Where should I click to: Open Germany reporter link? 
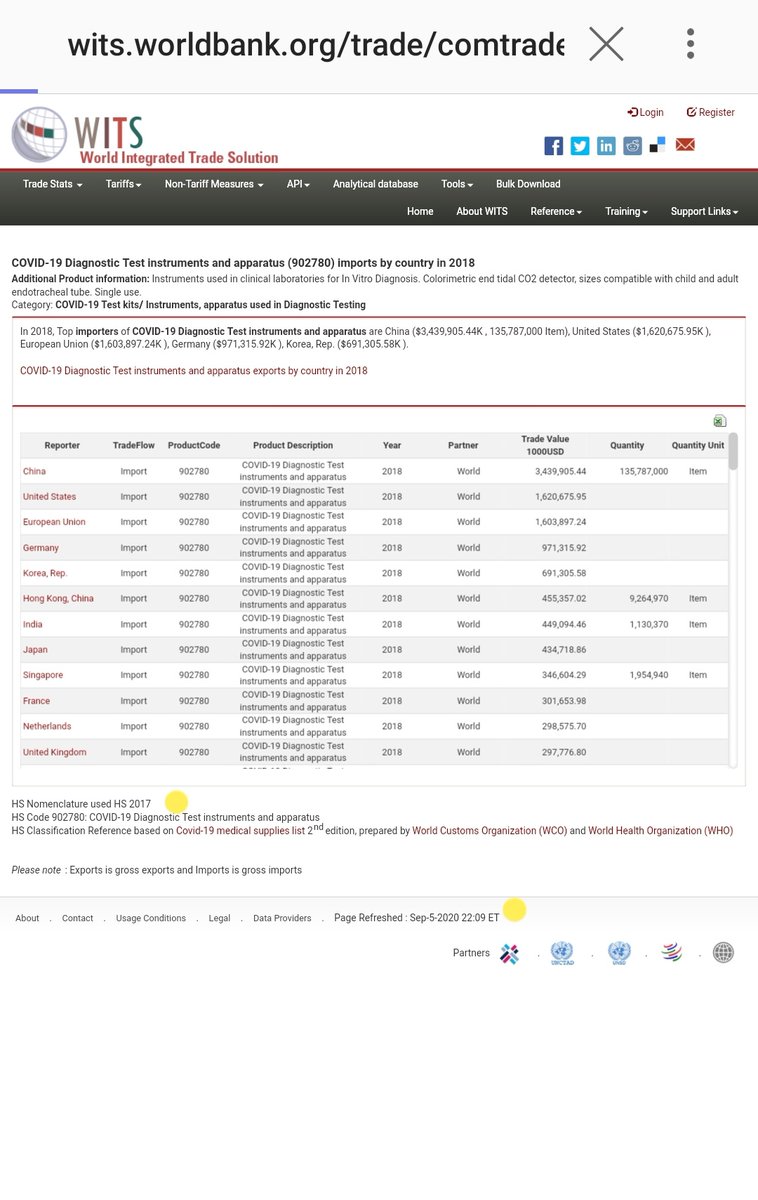click(x=41, y=548)
